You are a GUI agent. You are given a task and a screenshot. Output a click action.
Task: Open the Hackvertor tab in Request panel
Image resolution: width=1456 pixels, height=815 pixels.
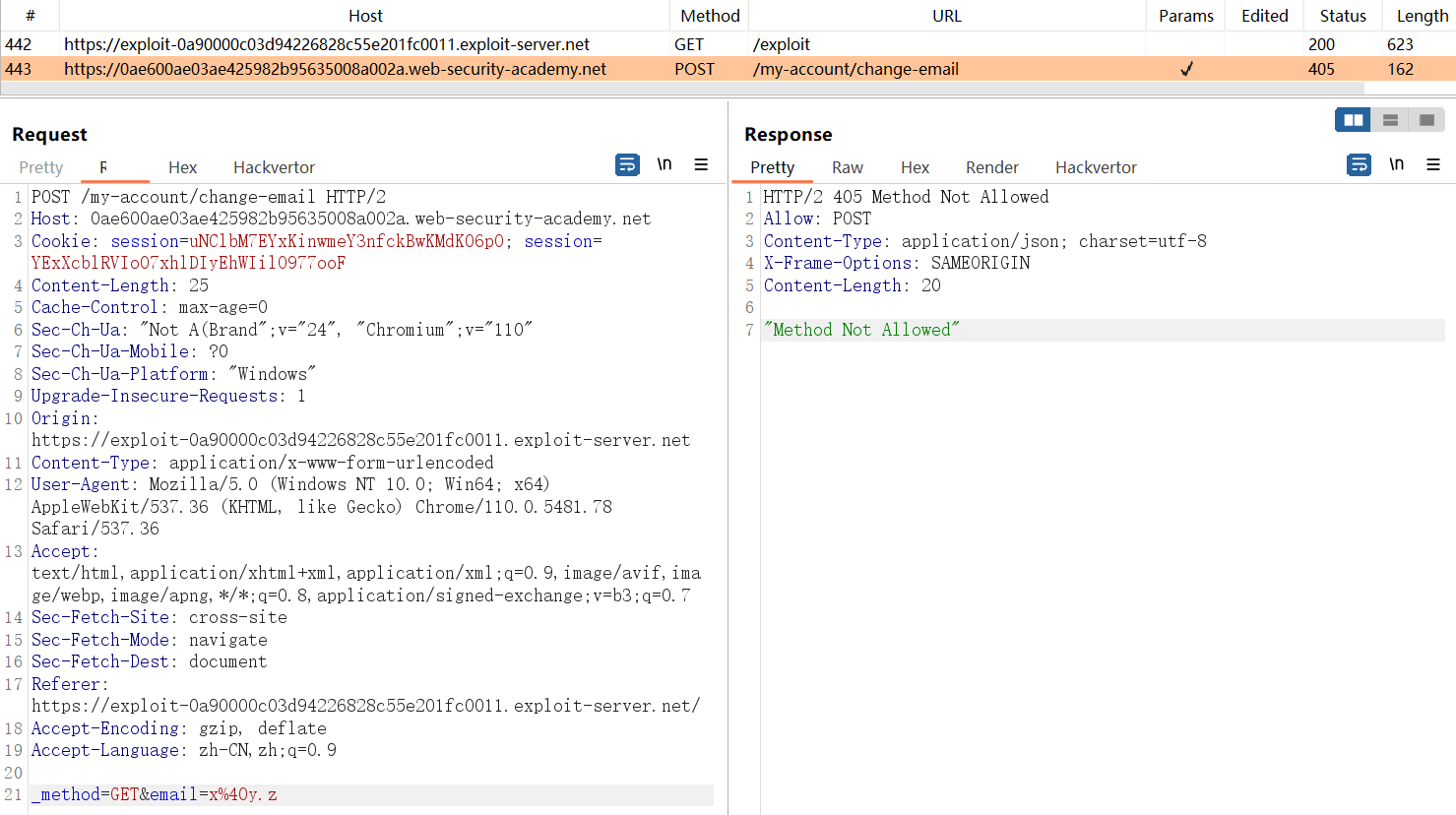[x=274, y=167]
